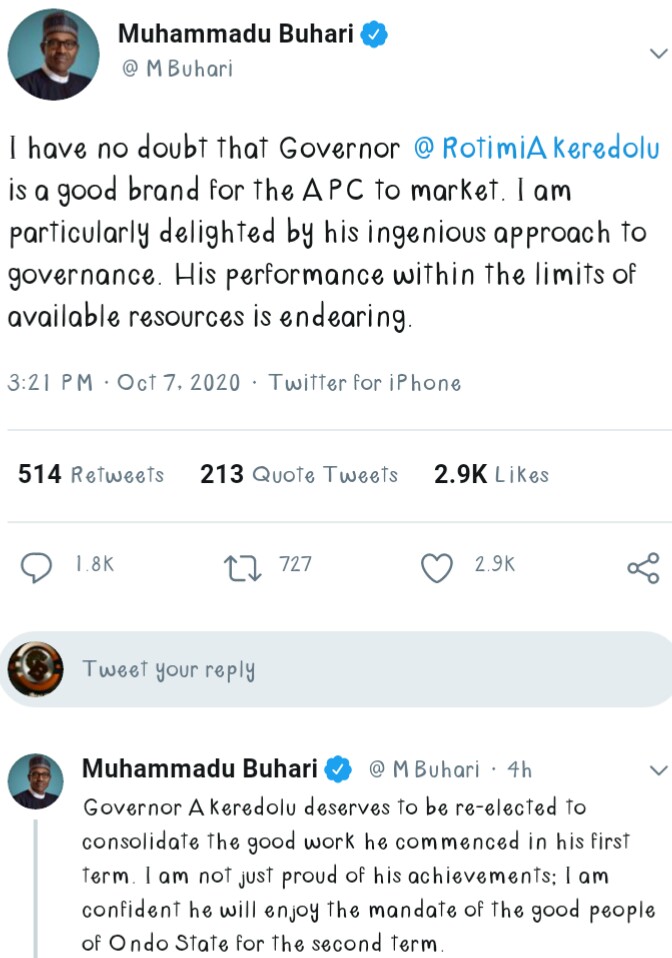View the 514 Retweets list

[x=91, y=474]
